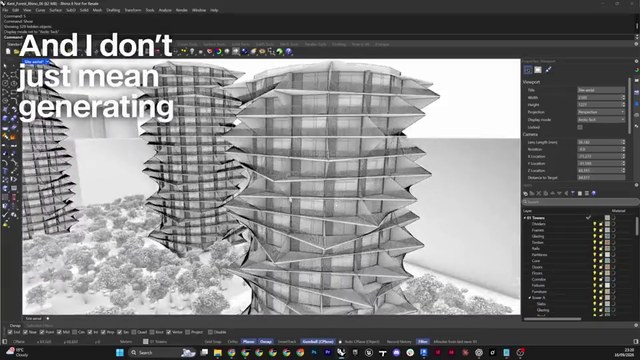Enable the Cen osnap checkbox
The image size is (640, 360).
pos(74,332)
